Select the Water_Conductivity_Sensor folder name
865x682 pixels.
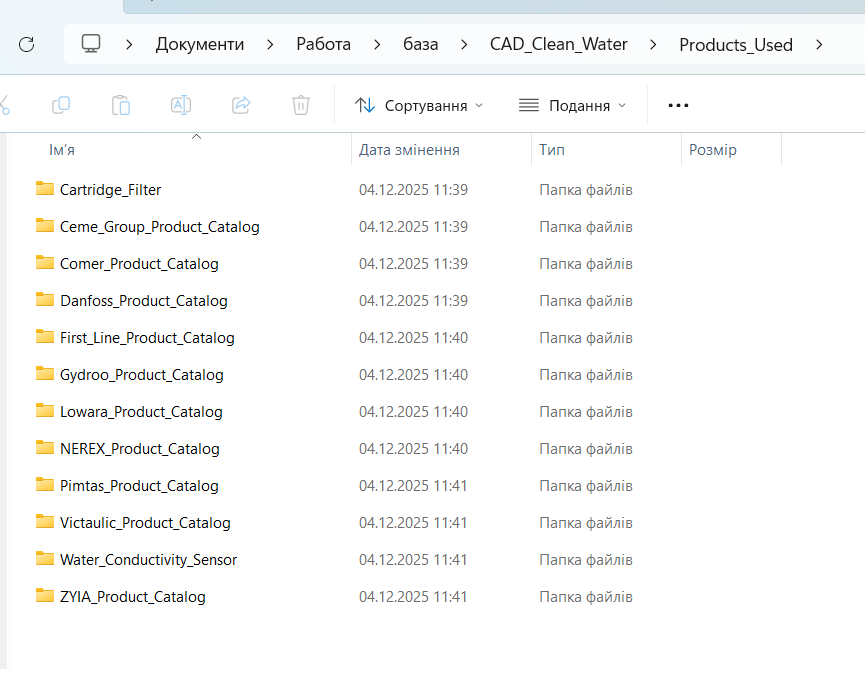[x=148, y=560]
